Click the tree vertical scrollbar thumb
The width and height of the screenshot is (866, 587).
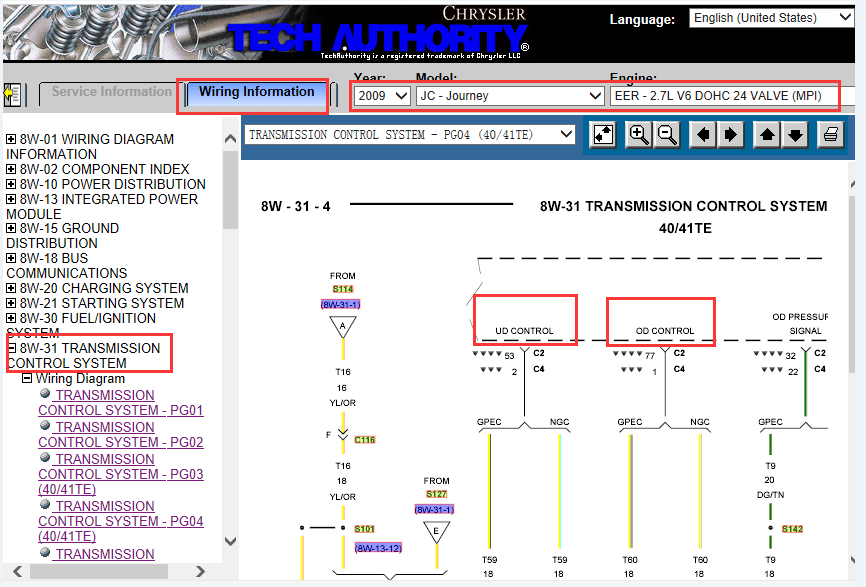coord(230,189)
